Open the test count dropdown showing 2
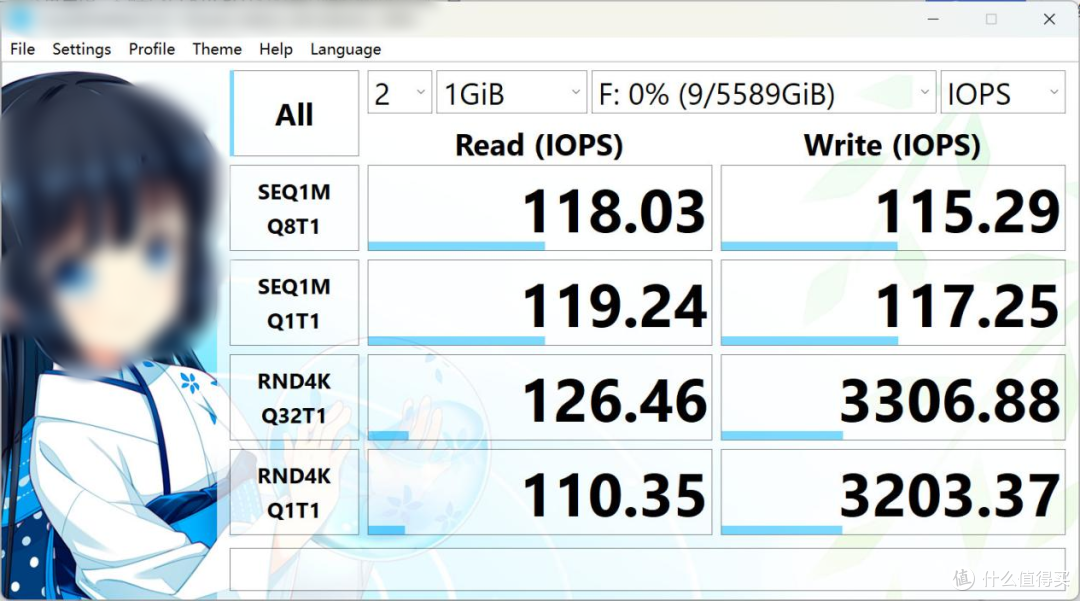Viewport: 1080px width, 601px height. [x=399, y=92]
